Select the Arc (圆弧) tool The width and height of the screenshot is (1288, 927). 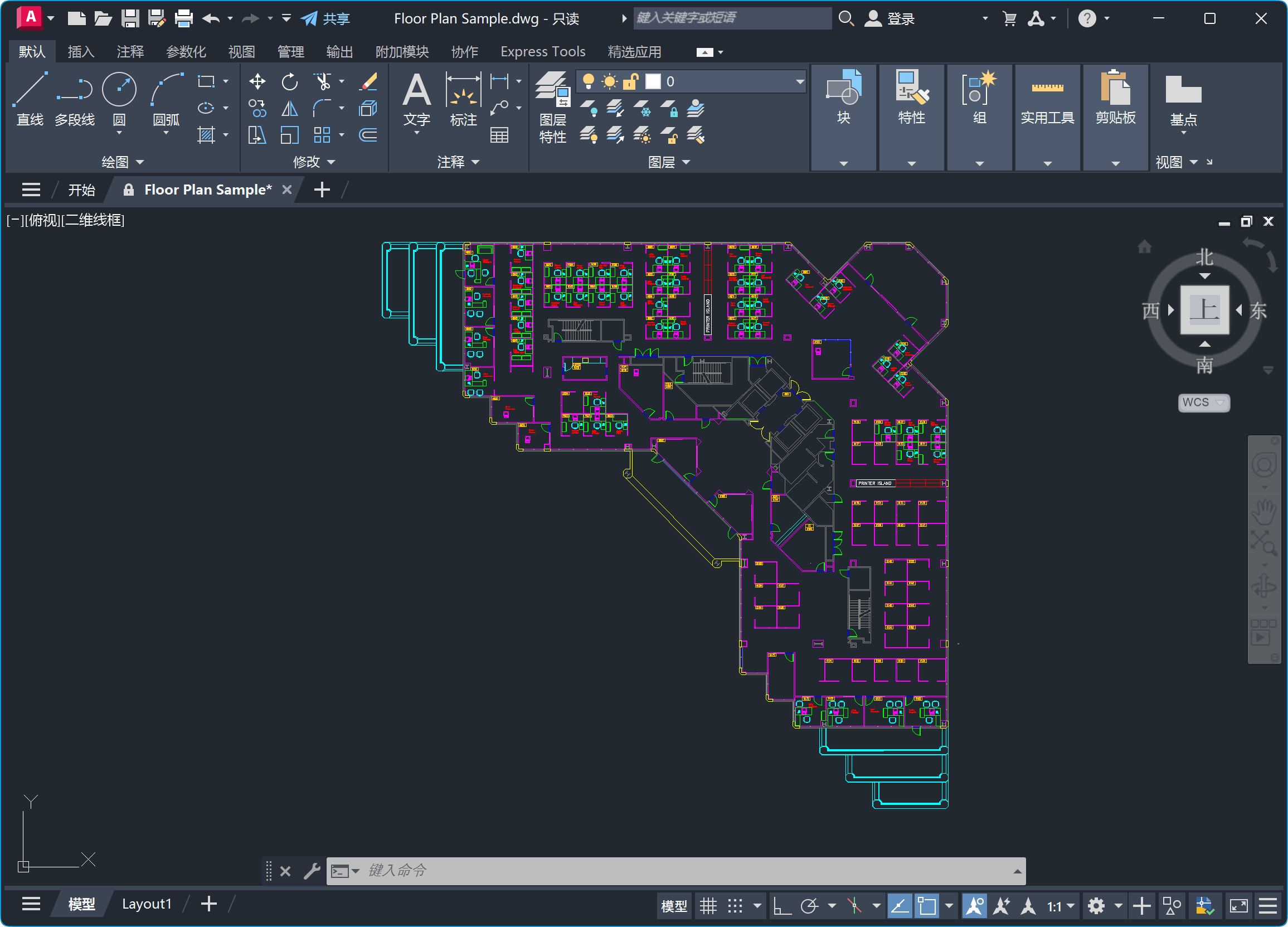click(x=167, y=99)
